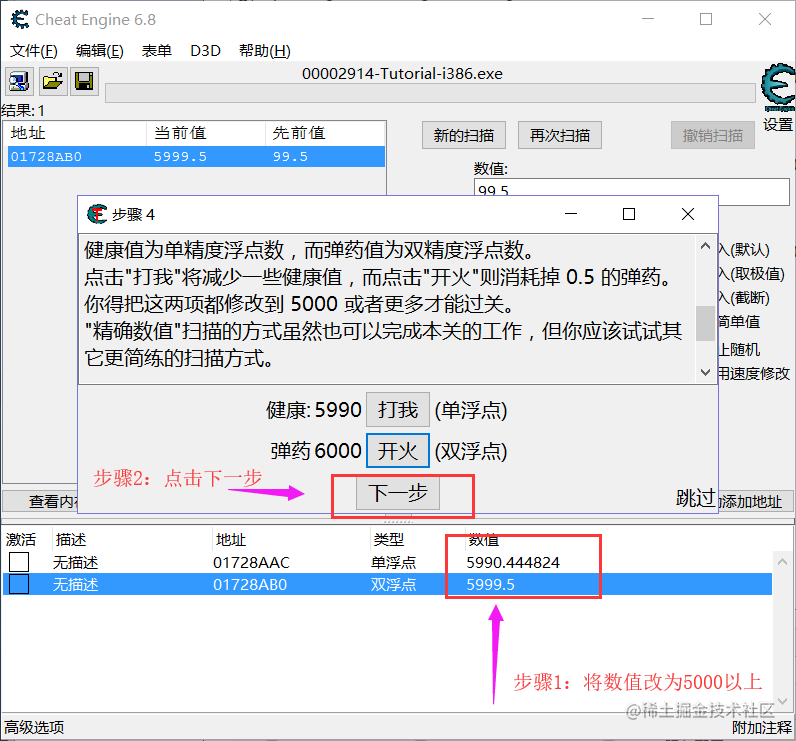
Task: Toggle activation checkbox for address 01728AB0
Action: 19,584
